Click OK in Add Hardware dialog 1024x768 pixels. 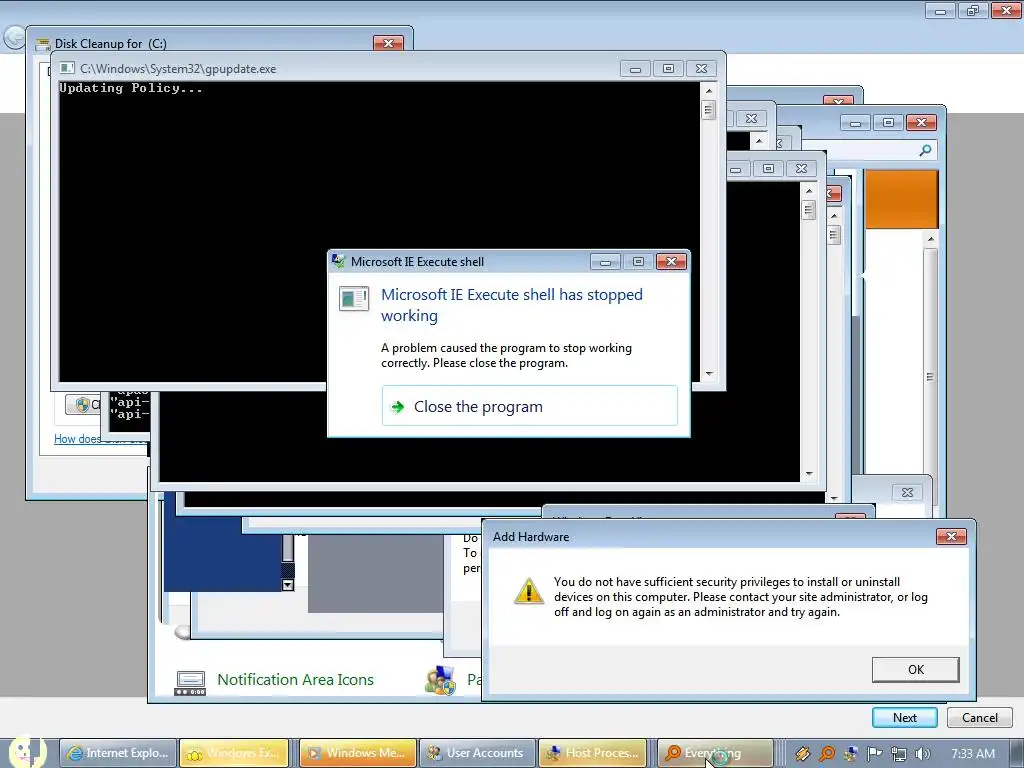pos(915,669)
